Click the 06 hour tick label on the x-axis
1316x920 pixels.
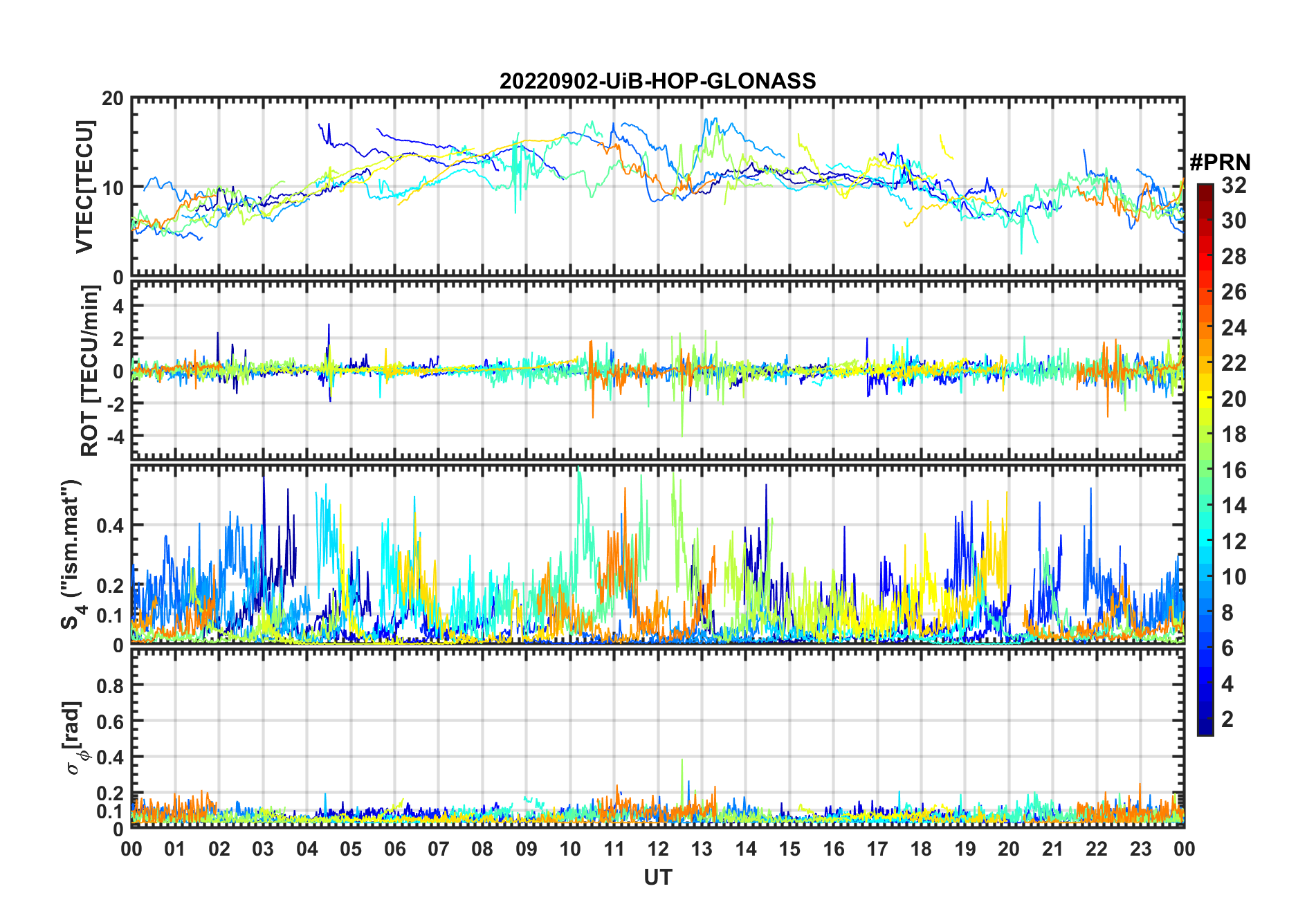[395, 849]
